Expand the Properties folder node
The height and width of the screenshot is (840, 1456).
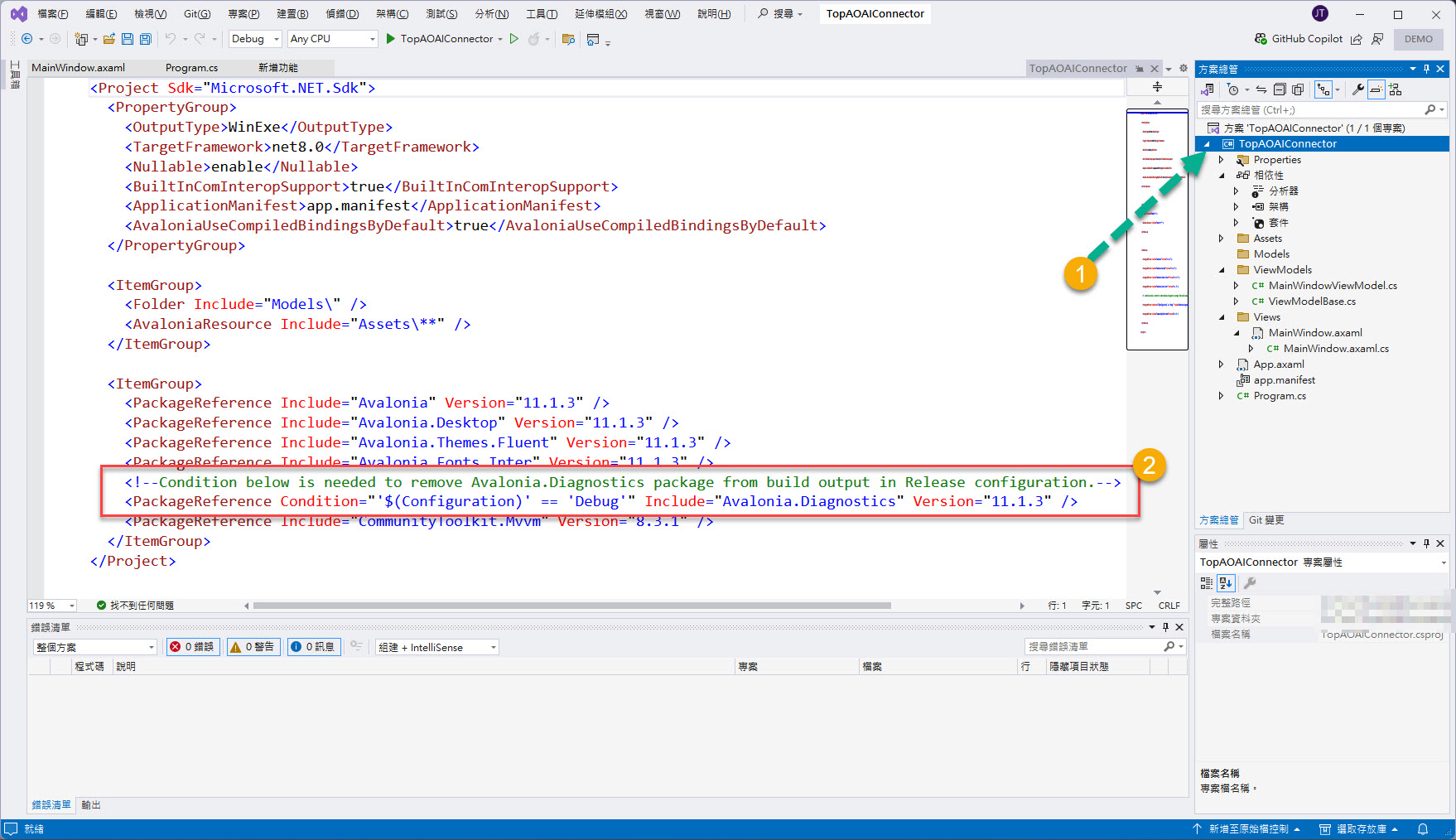pyautogui.click(x=1221, y=160)
